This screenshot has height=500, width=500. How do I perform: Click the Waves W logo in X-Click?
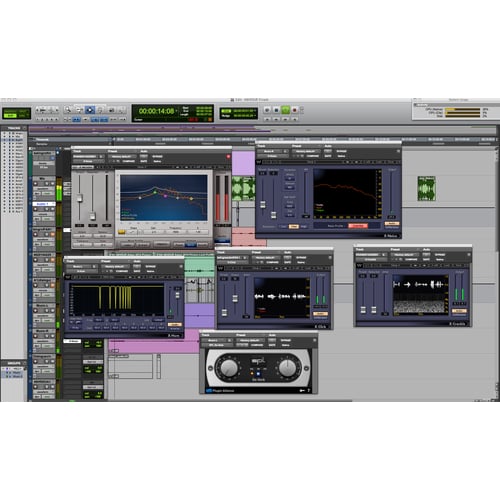pos(220,268)
